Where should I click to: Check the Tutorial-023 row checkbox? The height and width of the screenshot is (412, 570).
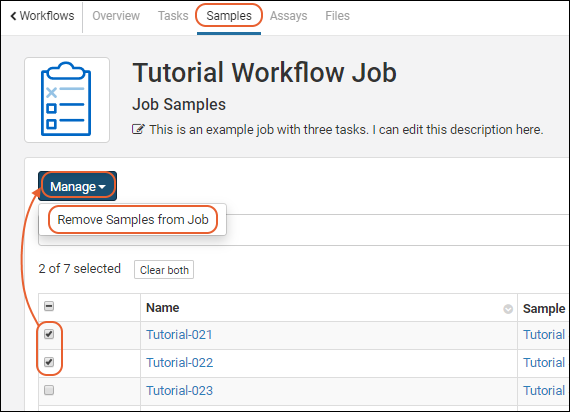(49, 390)
